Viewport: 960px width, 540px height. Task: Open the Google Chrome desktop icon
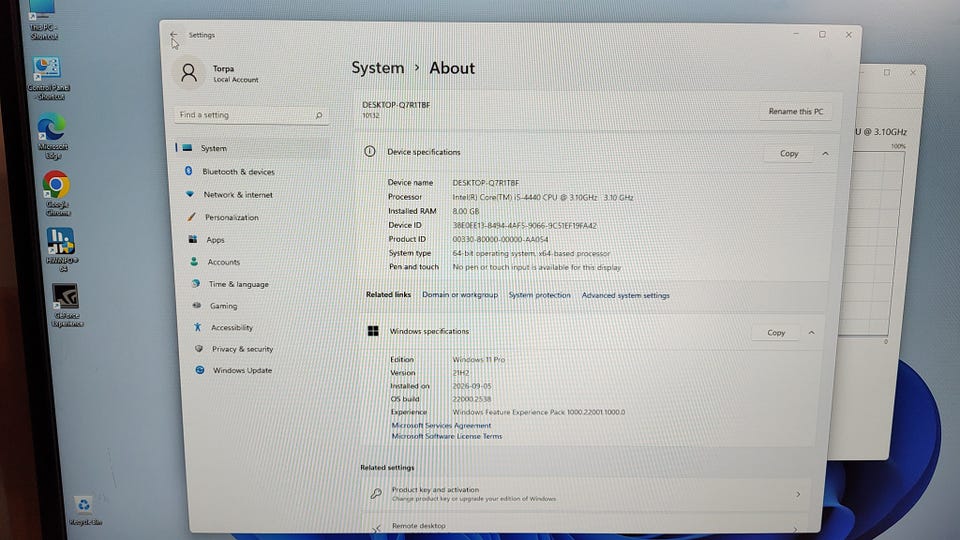pyautogui.click(x=56, y=193)
